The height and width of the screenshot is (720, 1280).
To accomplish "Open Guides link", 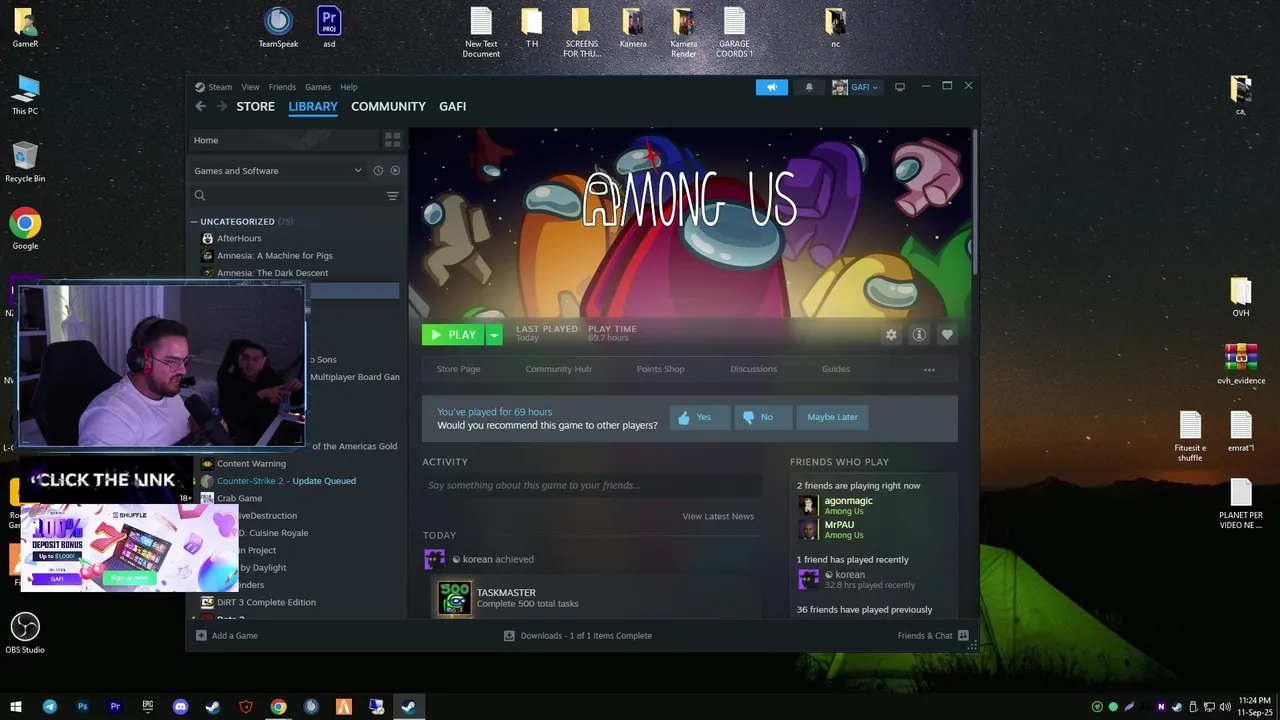I will click(x=836, y=369).
